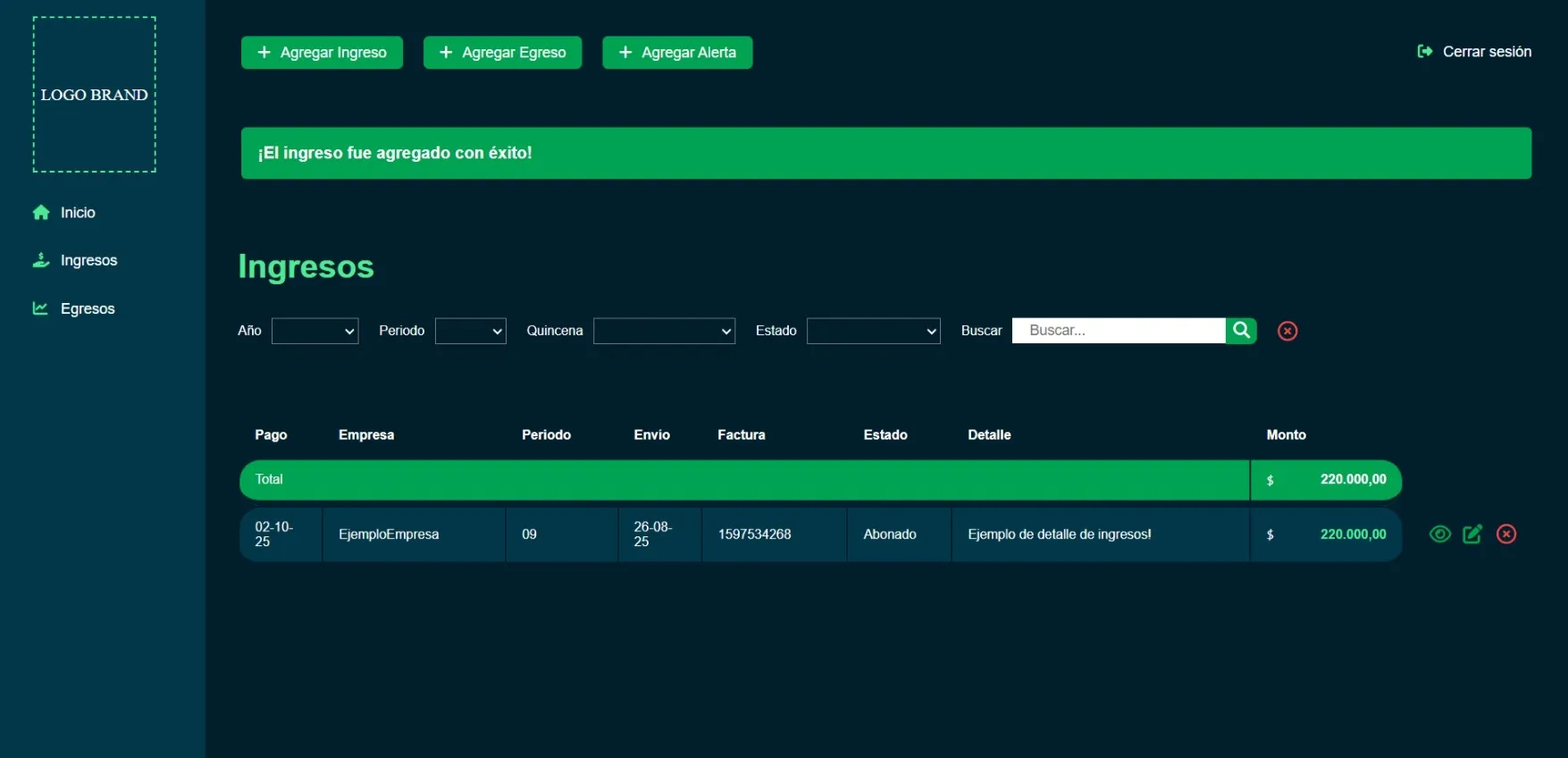Viewport: 1568px width, 758px height.
Task: Click the edit pencil icon in EjemploEmpresa row
Action: (x=1472, y=535)
